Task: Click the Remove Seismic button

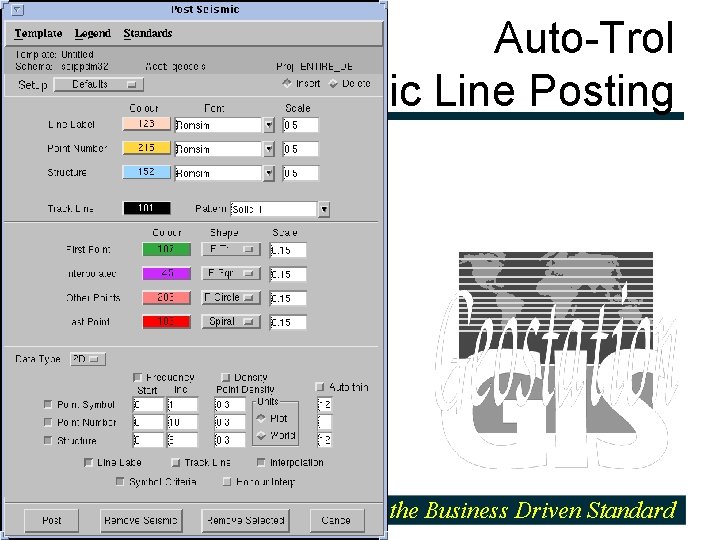Action: [x=141, y=520]
